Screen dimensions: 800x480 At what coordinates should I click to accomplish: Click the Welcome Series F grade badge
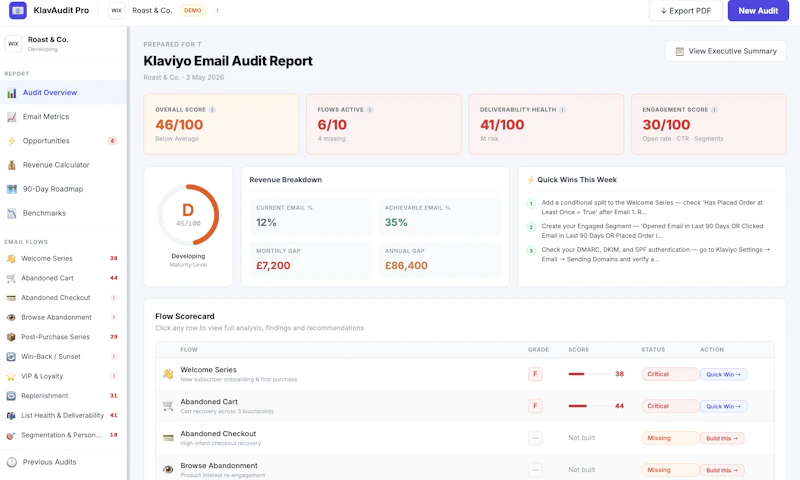[535, 374]
